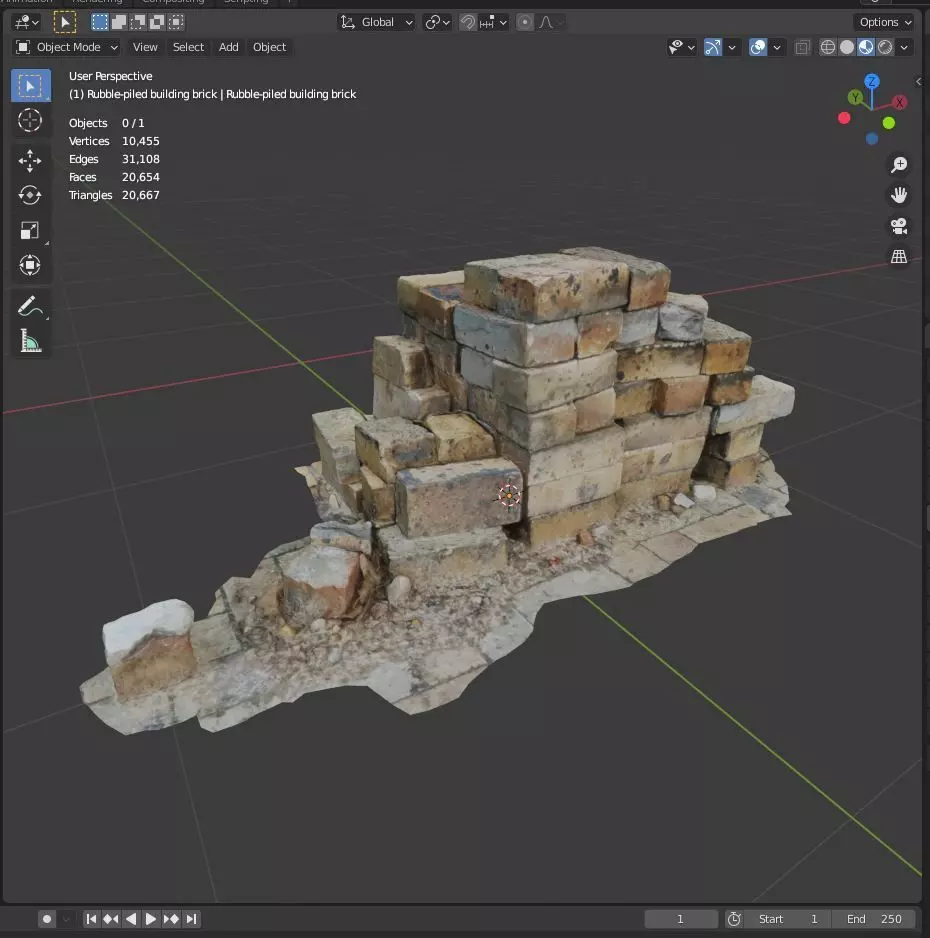930x938 pixels.
Task: Open the View menu
Action: coord(145,47)
